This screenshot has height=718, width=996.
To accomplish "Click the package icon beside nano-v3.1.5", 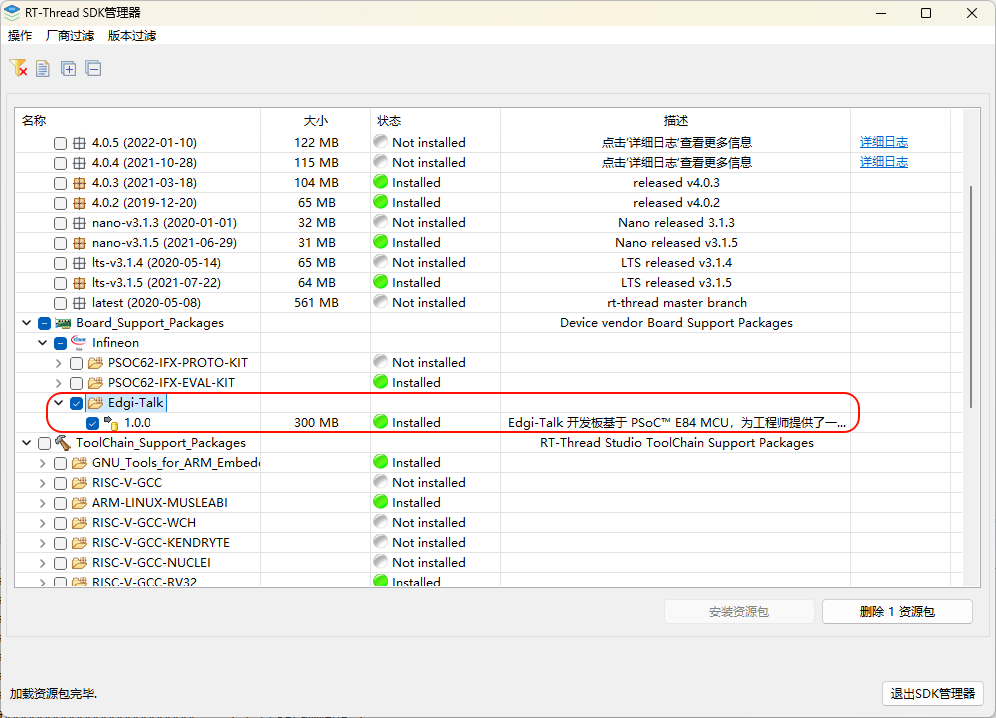I will coord(79,242).
